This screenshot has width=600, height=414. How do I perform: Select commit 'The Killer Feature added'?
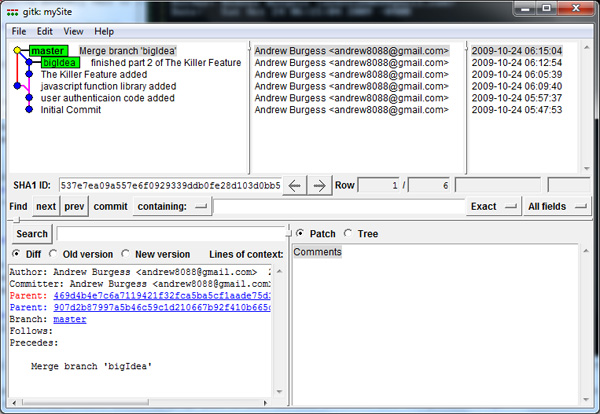point(94,74)
